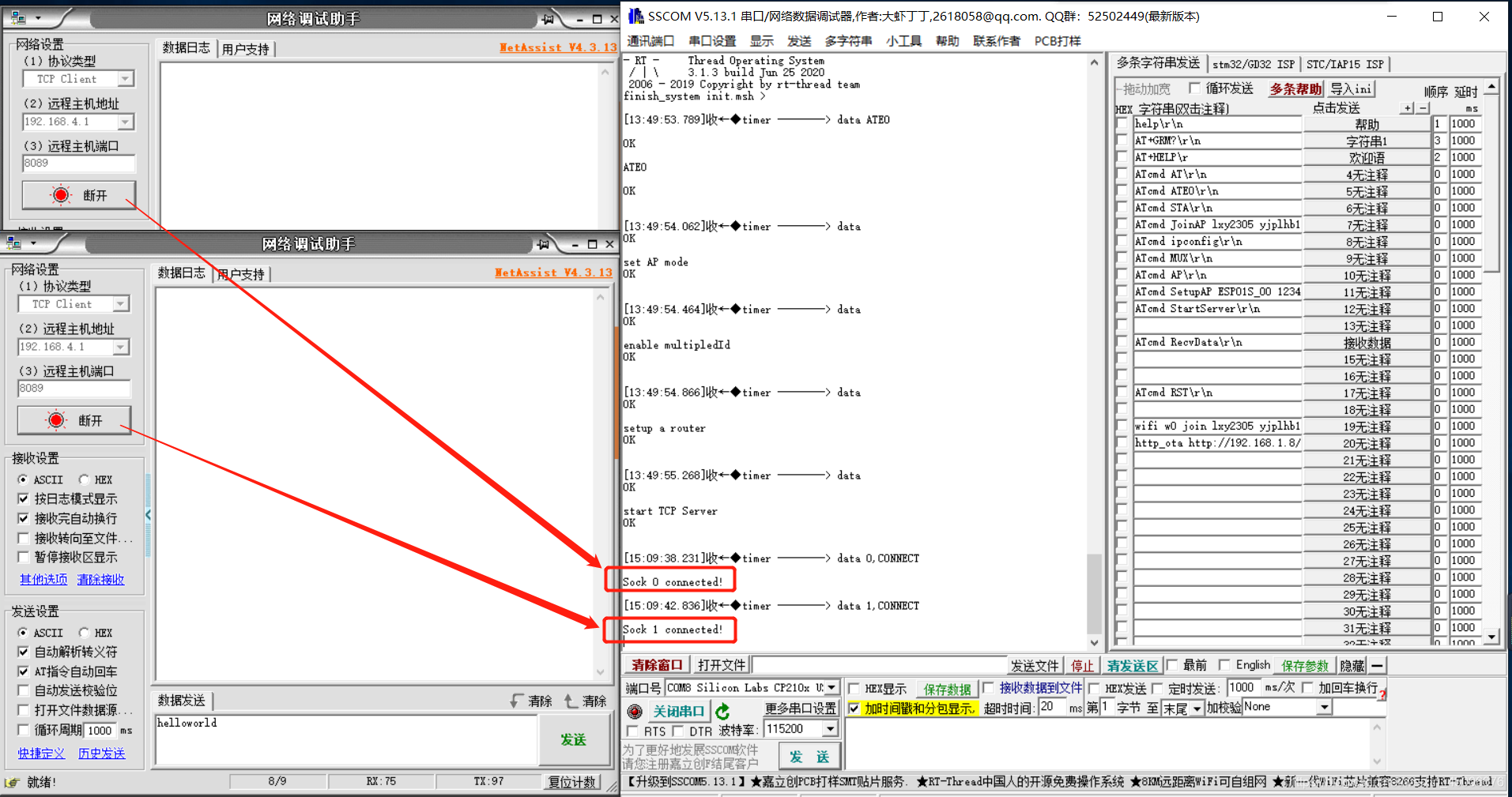Open 协议类型 TCP Client dropdown in top NetAssist
Image resolution: width=1512 pixels, height=797 pixels.
126,79
